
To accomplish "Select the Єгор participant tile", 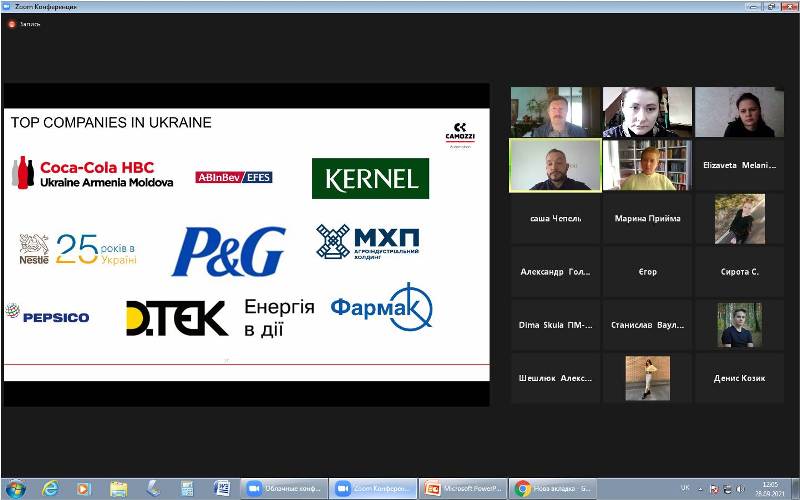I will (647, 272).
